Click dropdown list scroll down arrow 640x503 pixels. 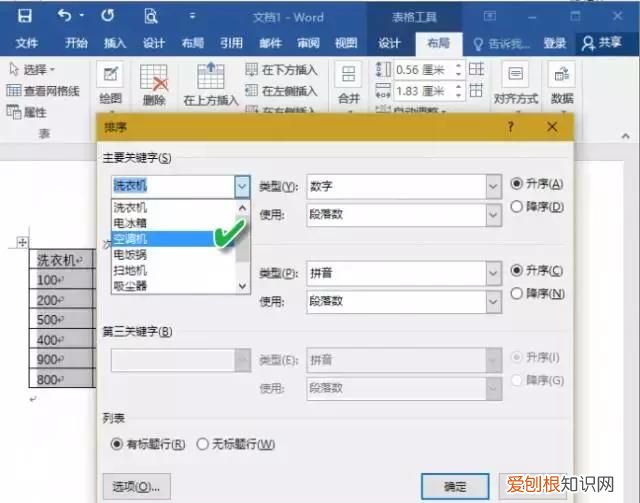pyautogui.click(x=242, y=286)
